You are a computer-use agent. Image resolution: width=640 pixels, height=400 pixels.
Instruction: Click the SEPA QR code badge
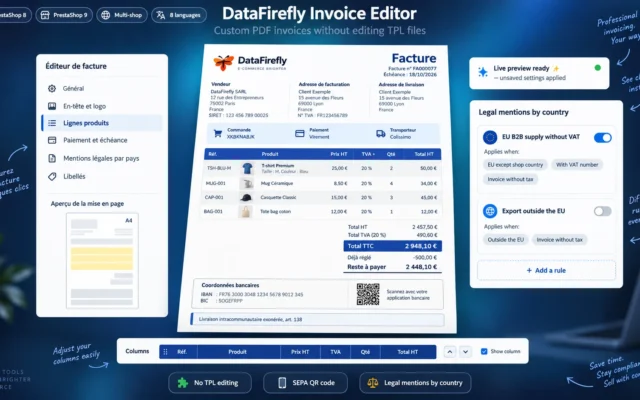tap(305, 383)
